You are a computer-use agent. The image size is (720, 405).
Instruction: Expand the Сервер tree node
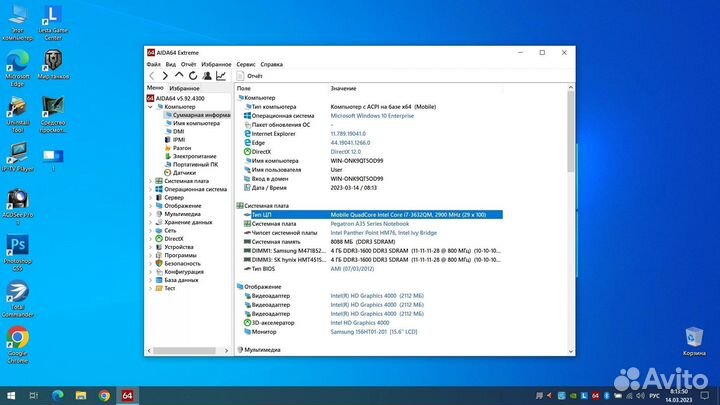150,197
